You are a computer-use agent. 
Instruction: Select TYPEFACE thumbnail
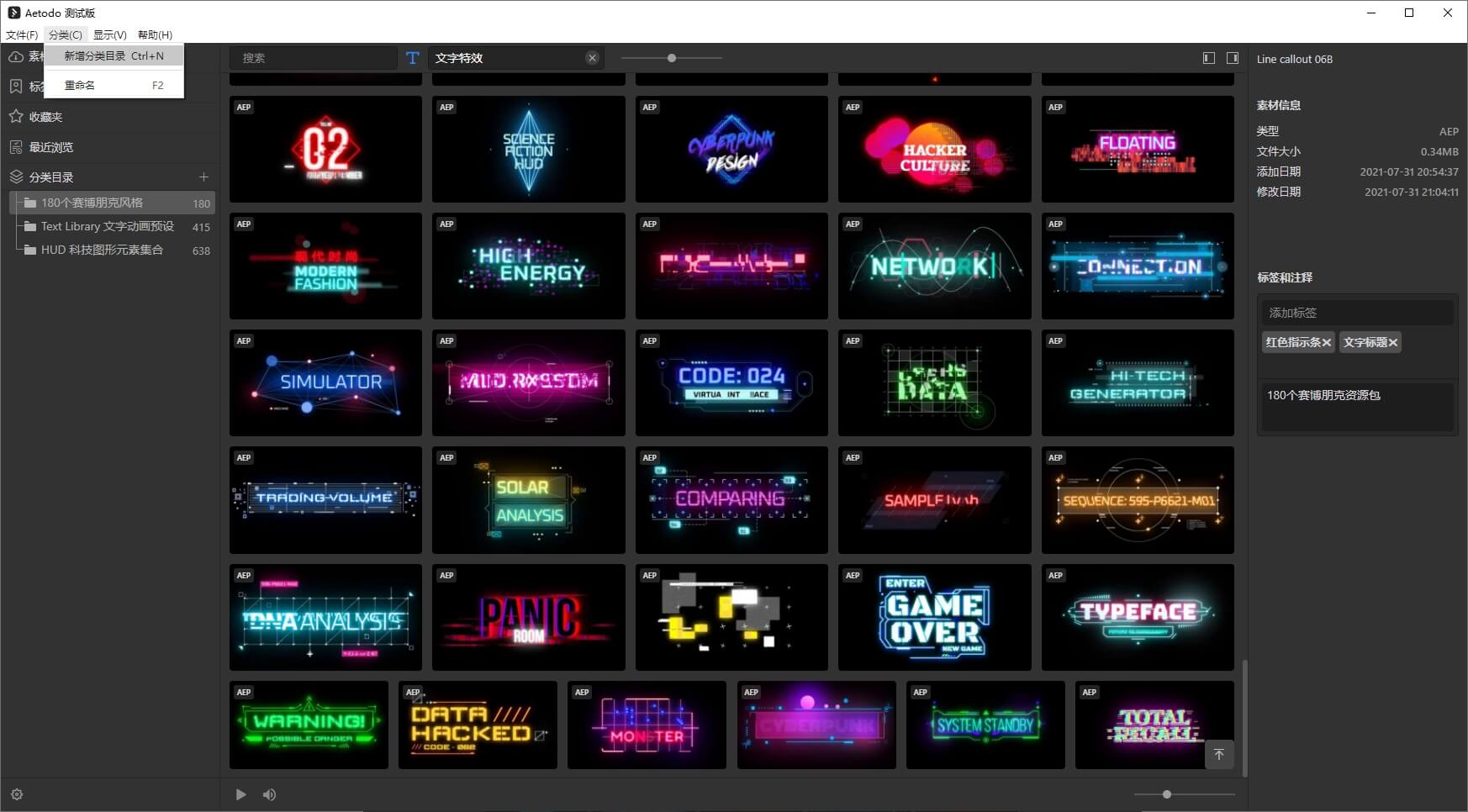coord(1138,617)
